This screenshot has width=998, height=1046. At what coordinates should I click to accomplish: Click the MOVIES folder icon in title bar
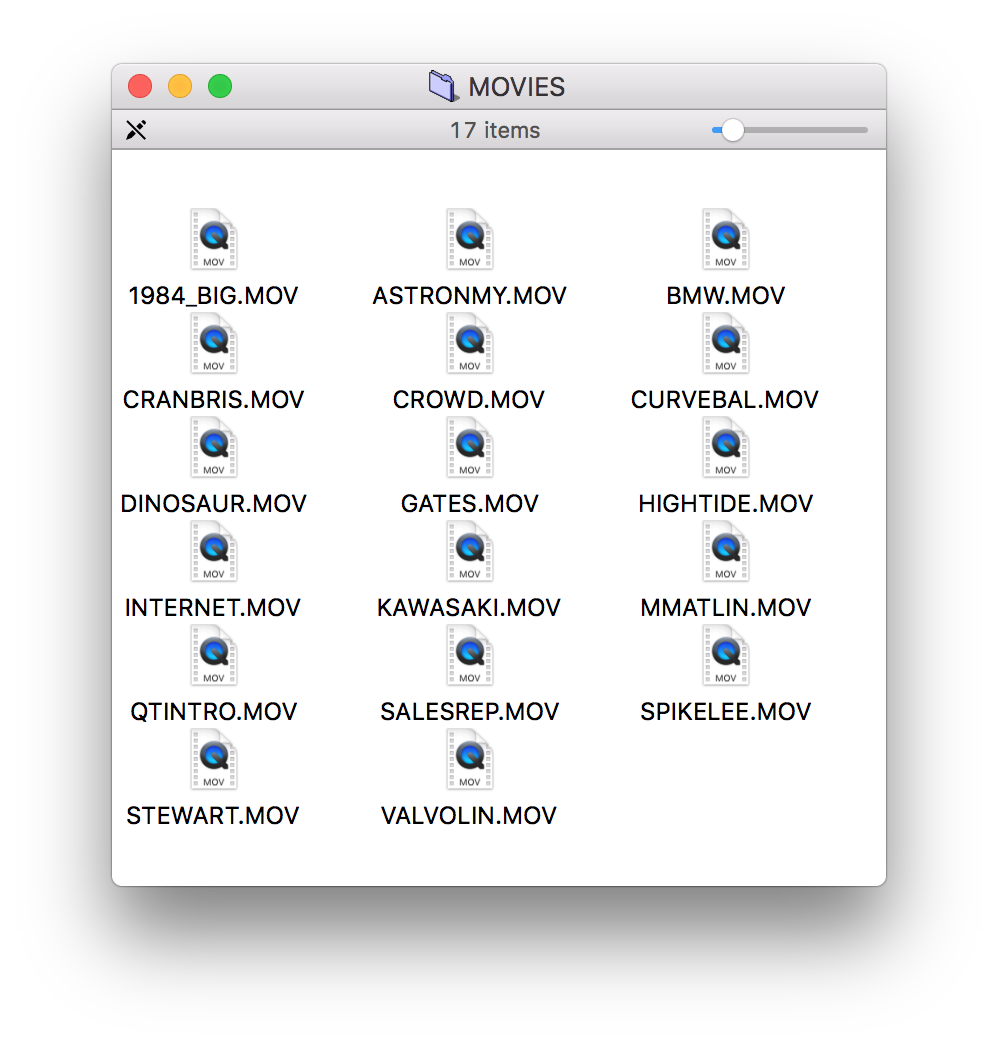pyautogui.click(x=443, y=87)
